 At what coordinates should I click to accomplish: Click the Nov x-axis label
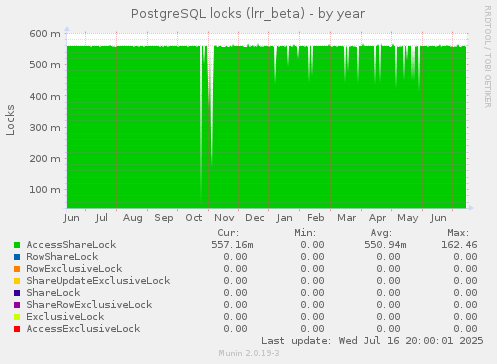[x=224, y=218]
